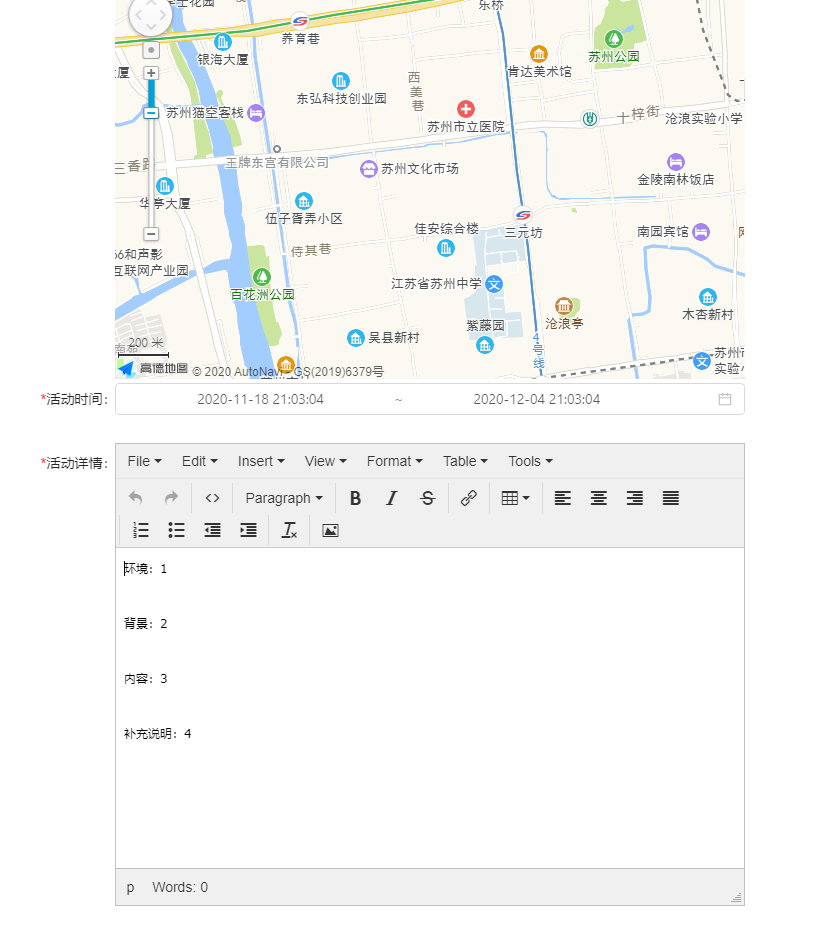Open the Tools menu

(x=530, y=461)
